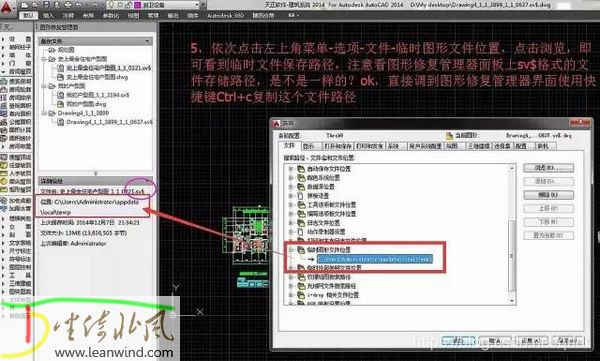The image size is (600, 361).
Task: Click the 公摊面积 tool icon in sidebar
Action: pos(3,122)
